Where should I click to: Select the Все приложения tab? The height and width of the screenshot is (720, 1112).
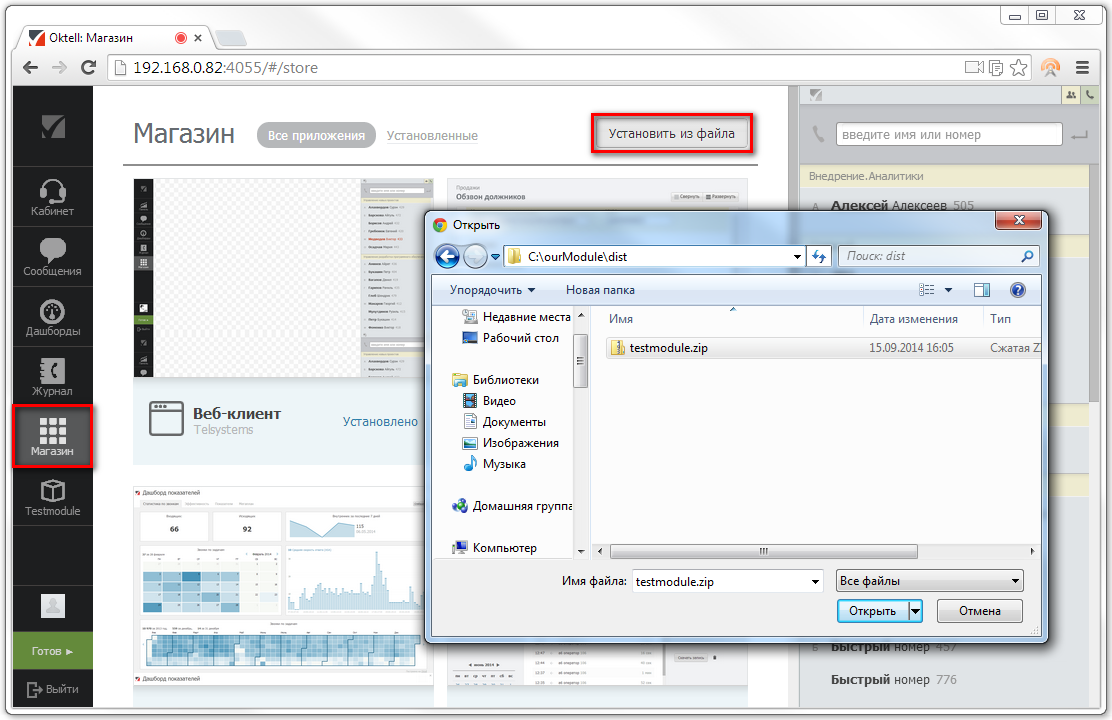click(x=316, y=136)
